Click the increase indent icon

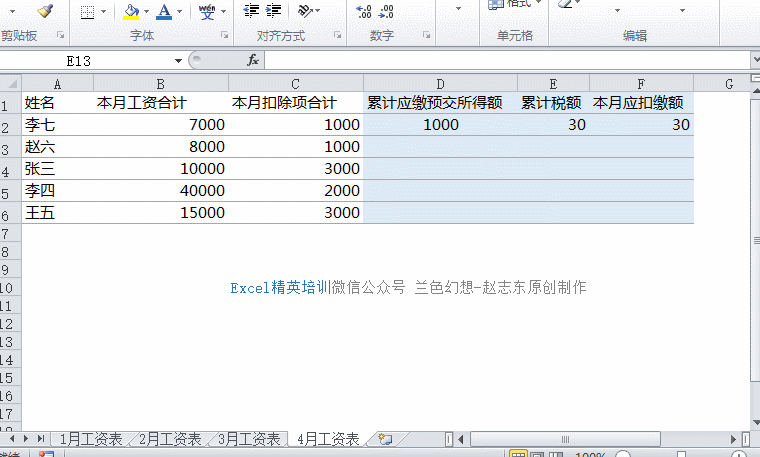coord(273,11)
